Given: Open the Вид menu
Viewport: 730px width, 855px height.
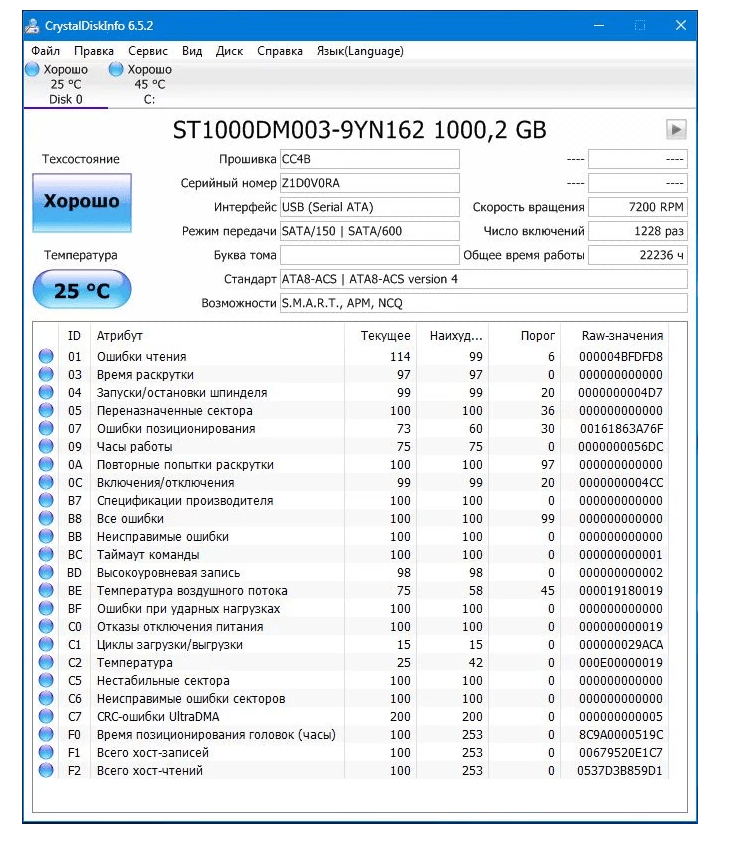Looking at the screenshot, I should [192, 51].
